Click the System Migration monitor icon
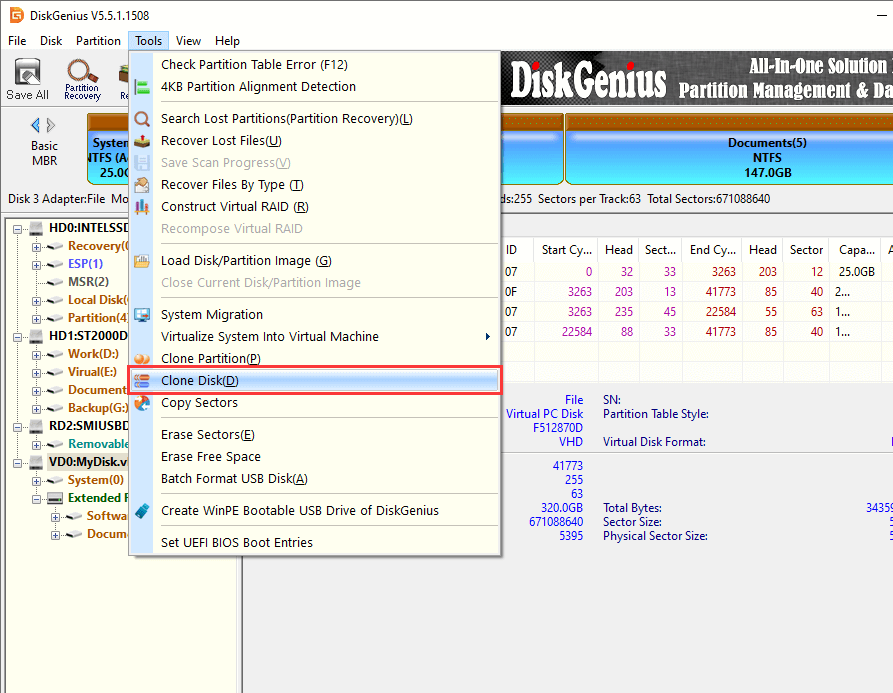This screenshot has height=693, width=893. [x=142, y=315]
